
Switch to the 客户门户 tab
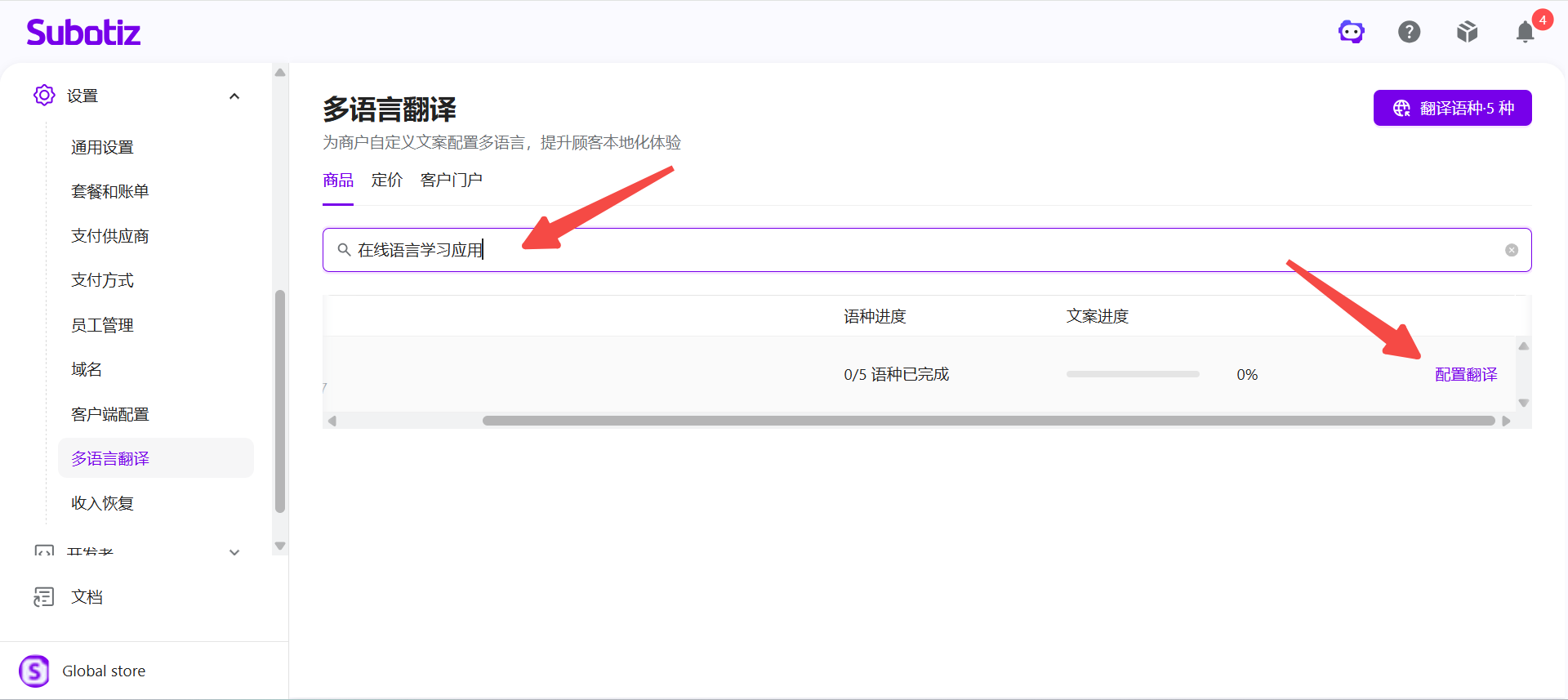point(452,180)
